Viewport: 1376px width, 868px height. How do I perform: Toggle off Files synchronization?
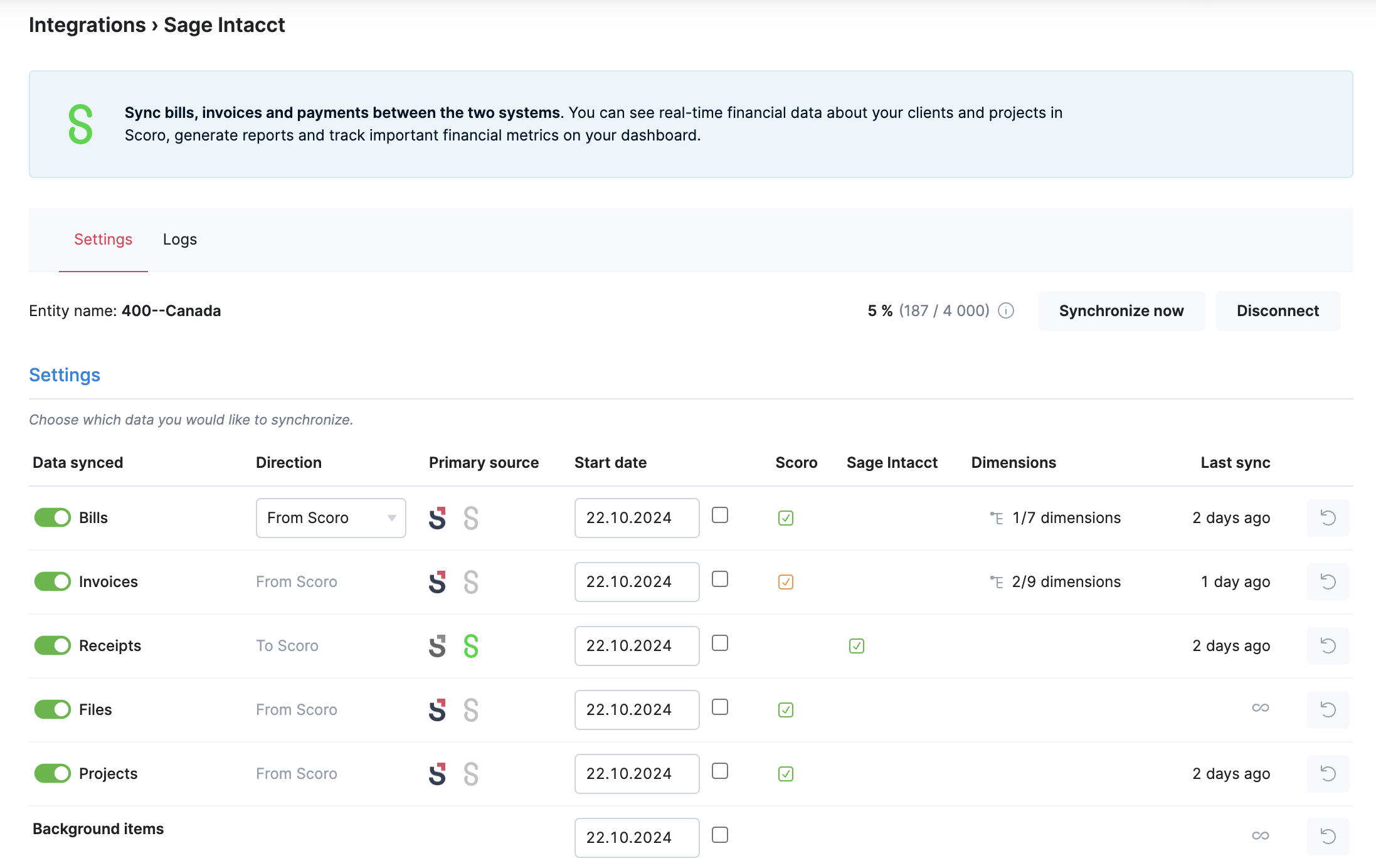pos(53,710)
